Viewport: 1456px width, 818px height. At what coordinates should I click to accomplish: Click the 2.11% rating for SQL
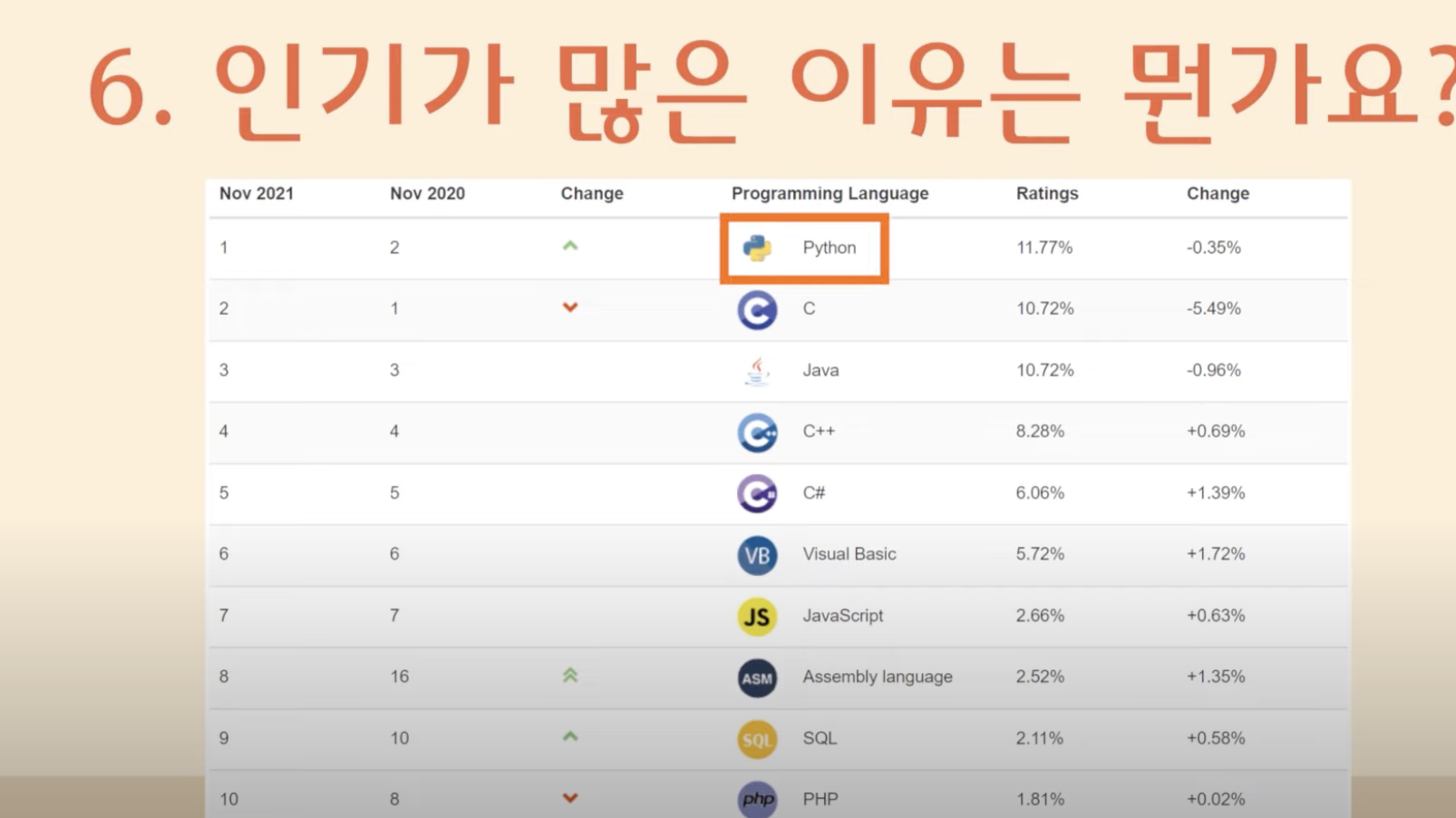(x=1039, y=738)
